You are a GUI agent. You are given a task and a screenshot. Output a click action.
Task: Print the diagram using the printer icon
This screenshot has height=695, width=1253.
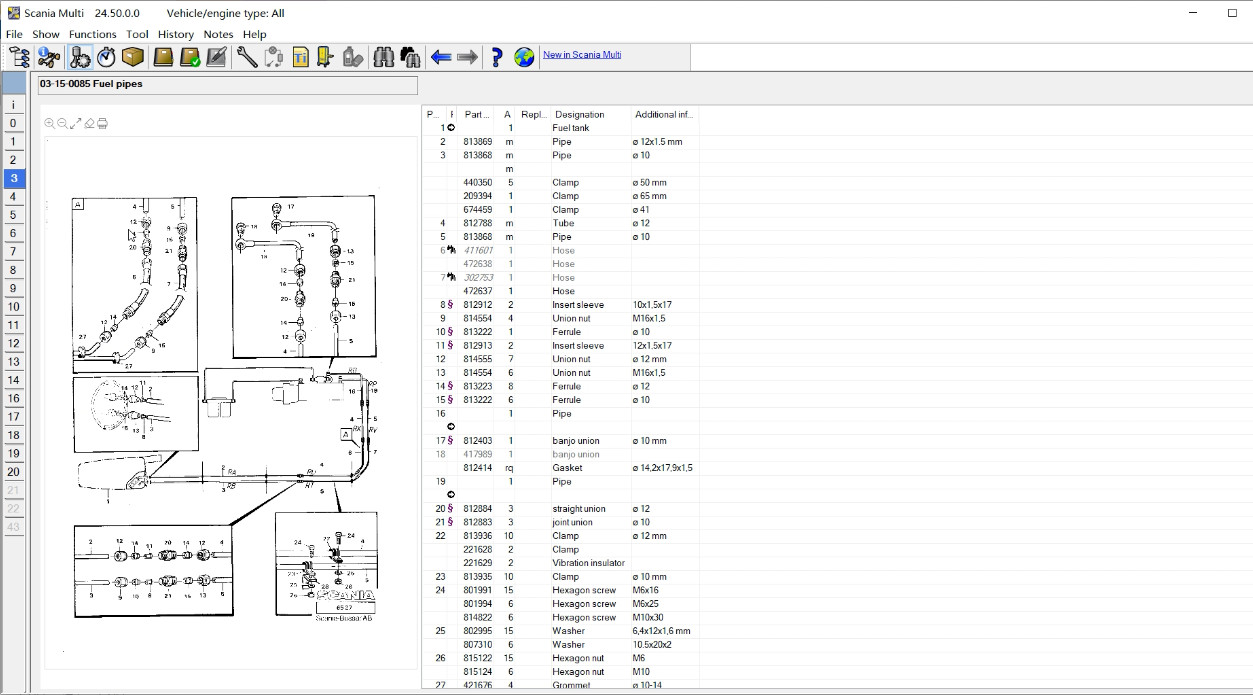pyautogui.click(x=102, y=123)
